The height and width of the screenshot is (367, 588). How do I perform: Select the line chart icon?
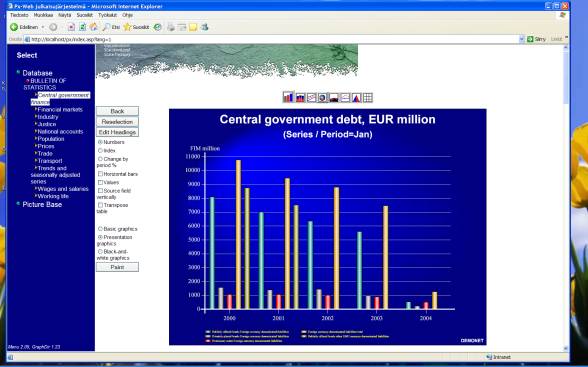(x=311, y=98)
